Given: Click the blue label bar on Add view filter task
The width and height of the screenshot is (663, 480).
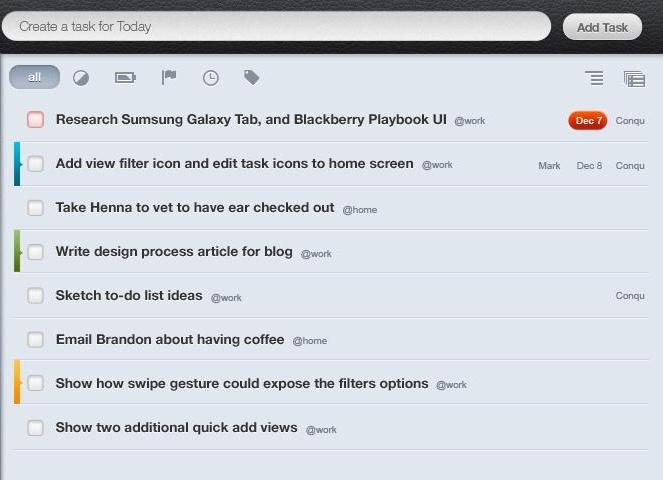Looking at the screenshot, I should pyautogui.click(x=17, y=164).
